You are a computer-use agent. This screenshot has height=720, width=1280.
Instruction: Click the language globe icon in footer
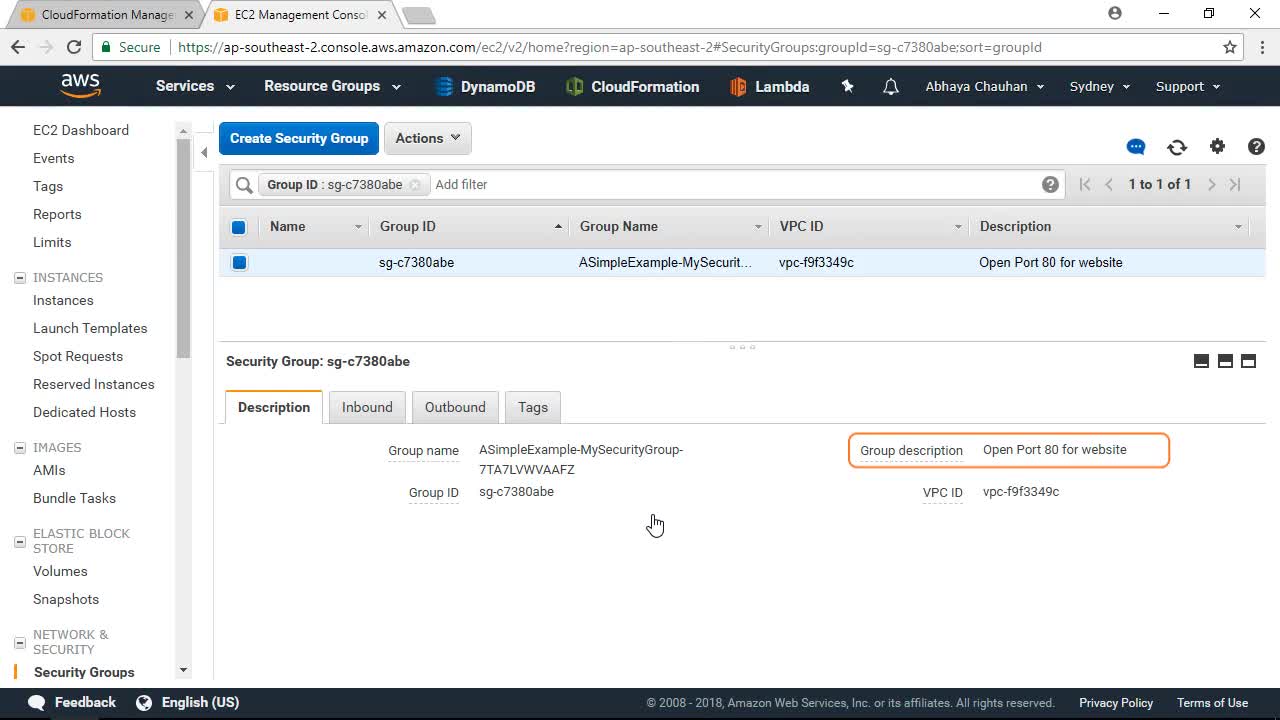point(144,702)
